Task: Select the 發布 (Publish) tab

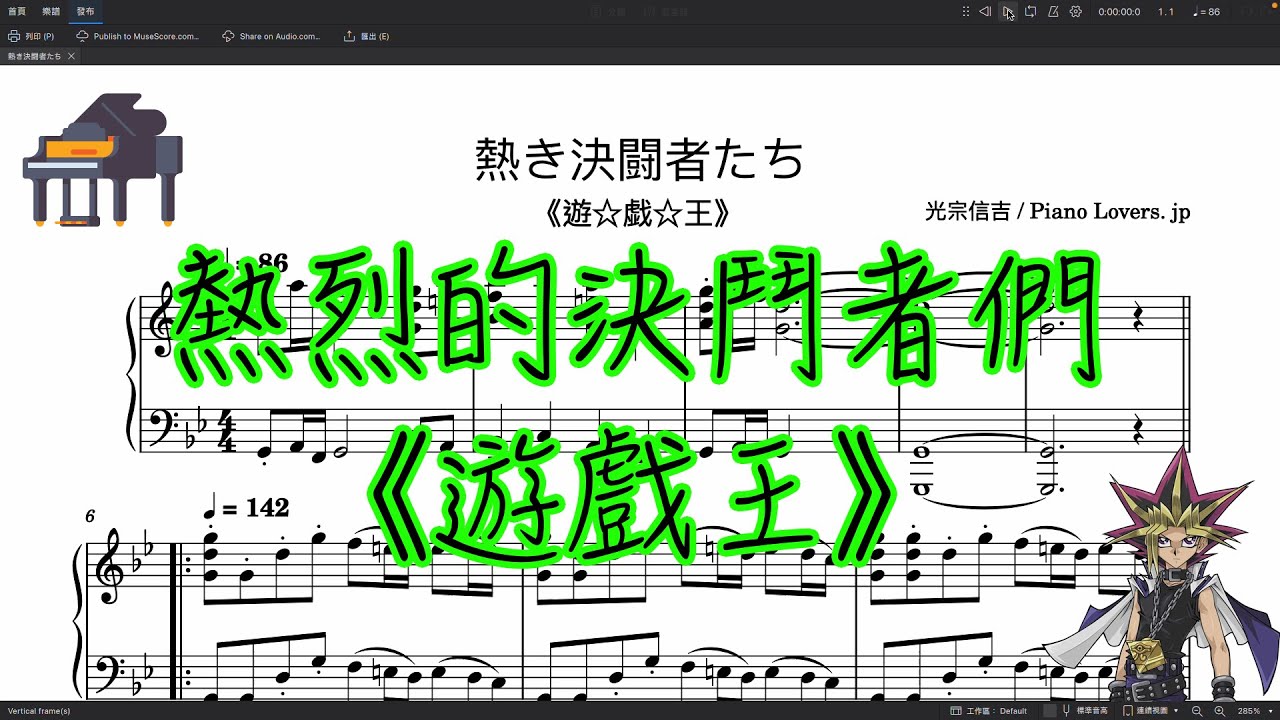Action: click(86, 12)
